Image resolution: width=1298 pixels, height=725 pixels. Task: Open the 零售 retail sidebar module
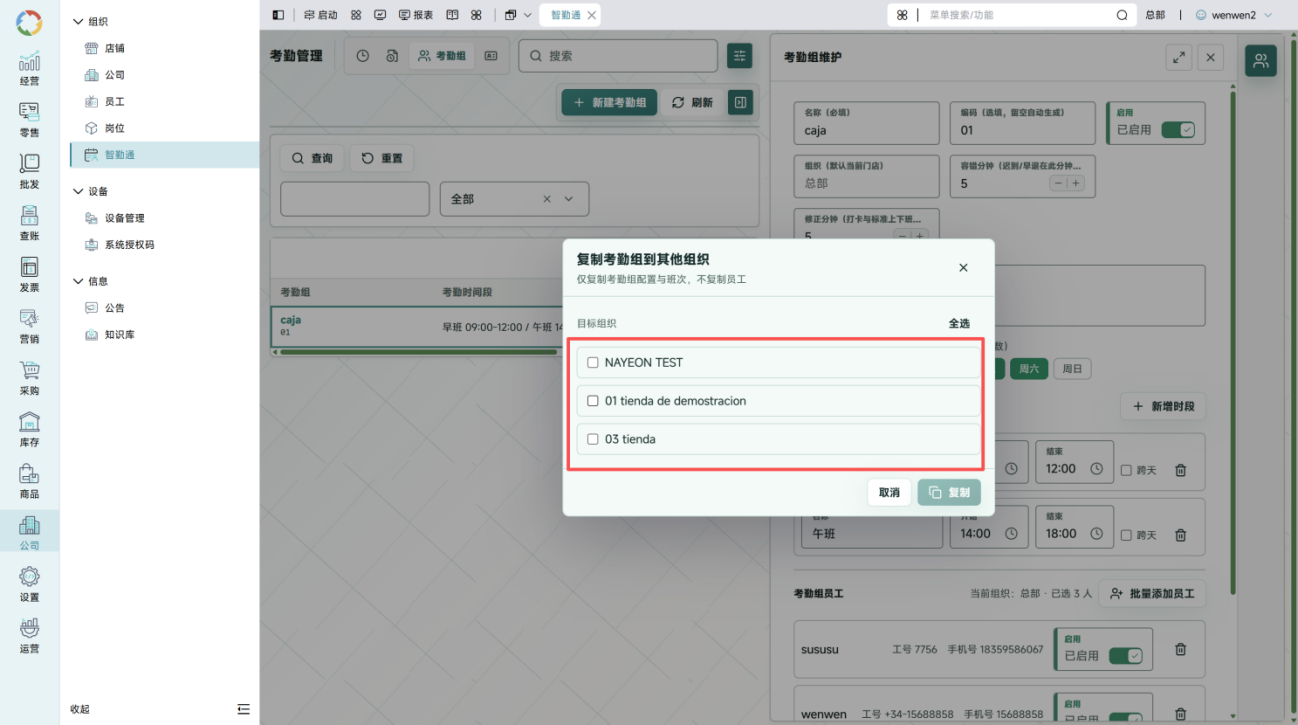(29, 119)
